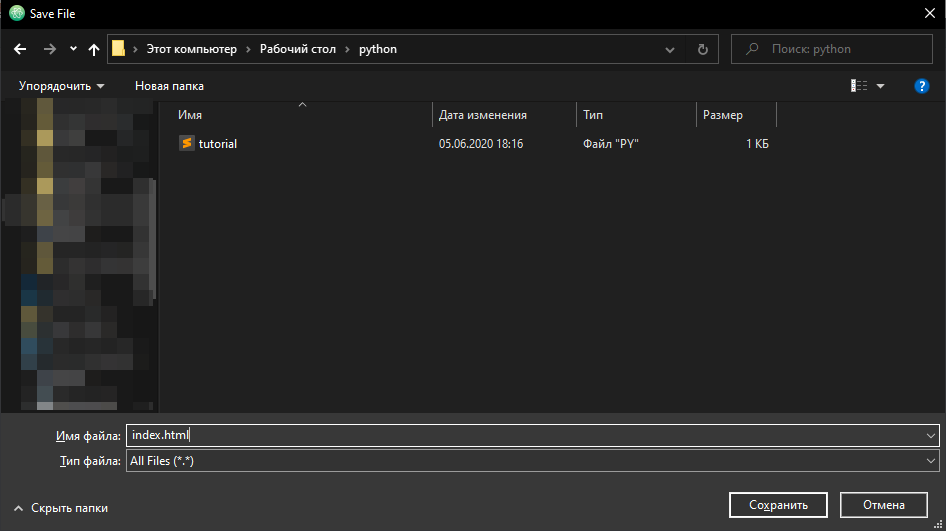Select 'Этот компьютер' in the path
Screen dimensions: 946x531
pyautogui.click(x=191, y=49)
